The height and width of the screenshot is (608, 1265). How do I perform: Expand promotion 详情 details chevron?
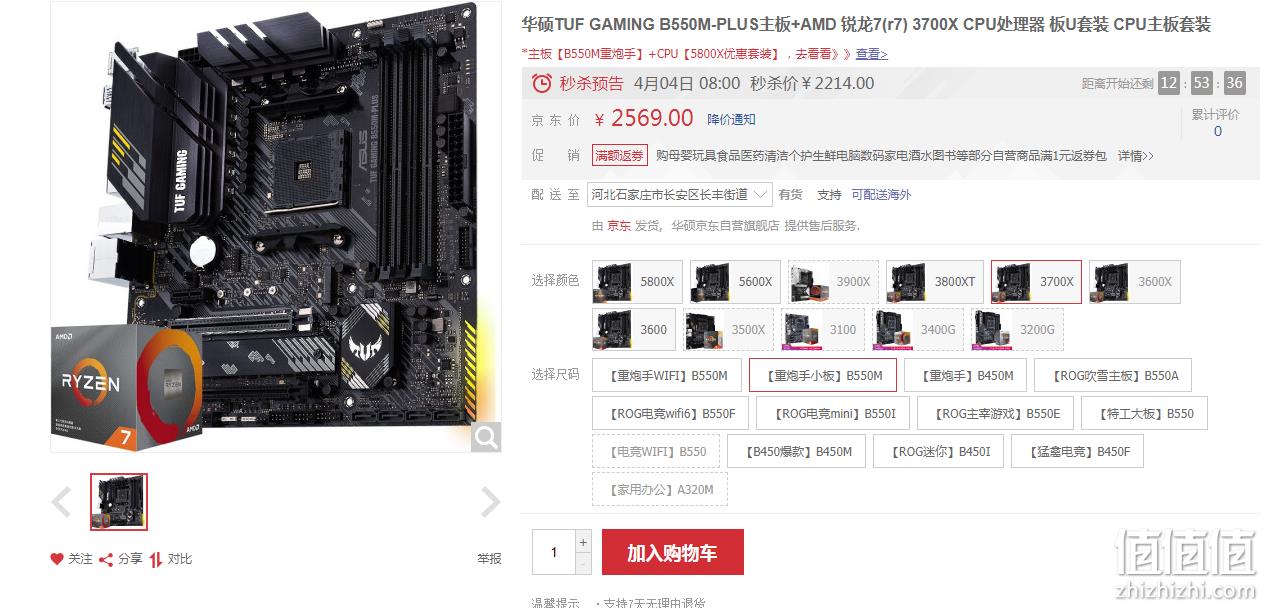click(x=1136, y=156)
